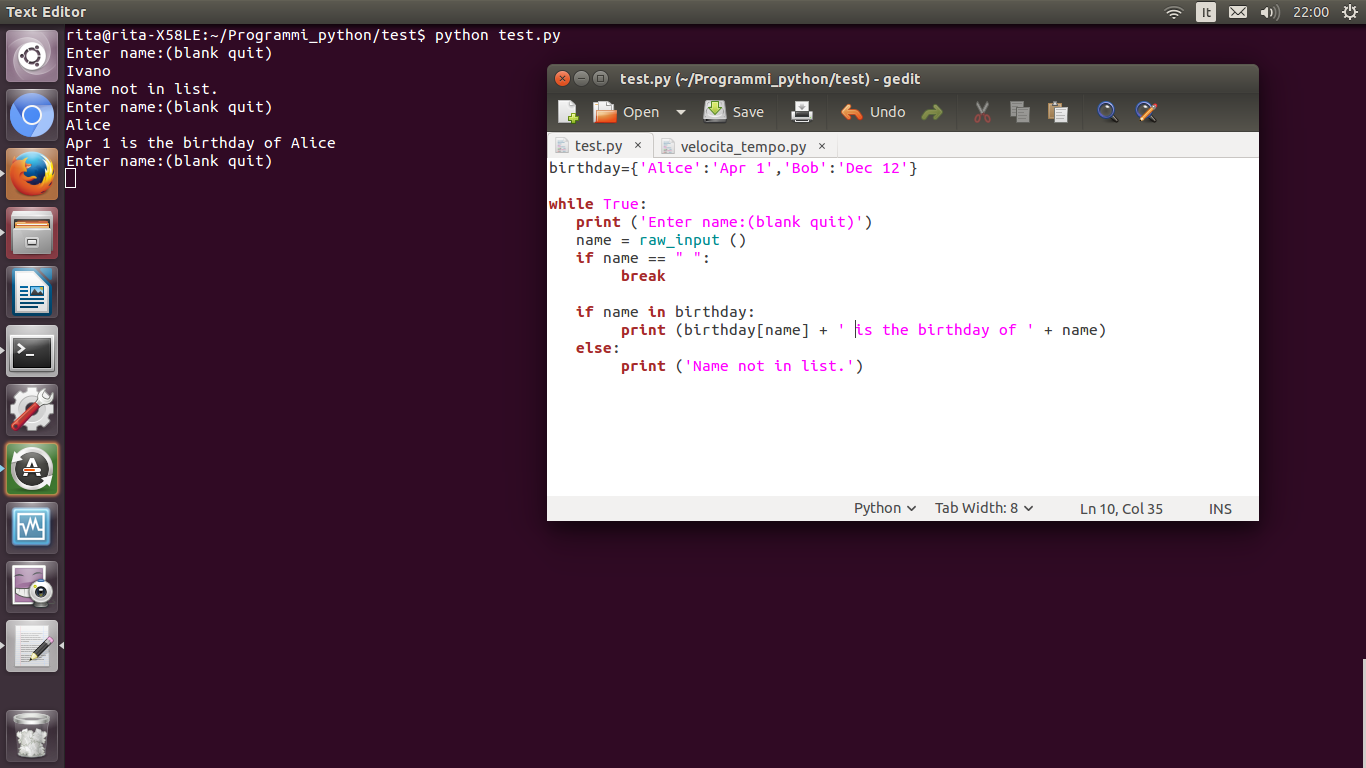This screenshot has height=768, width=1366.
Task: Click 'if name in birthday:' line
Action: (665, 312)
